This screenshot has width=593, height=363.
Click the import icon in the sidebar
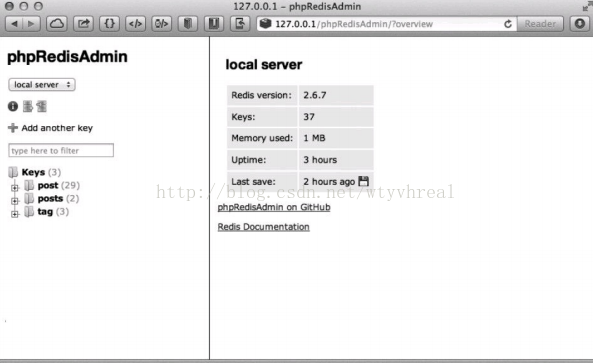(42, 106)
